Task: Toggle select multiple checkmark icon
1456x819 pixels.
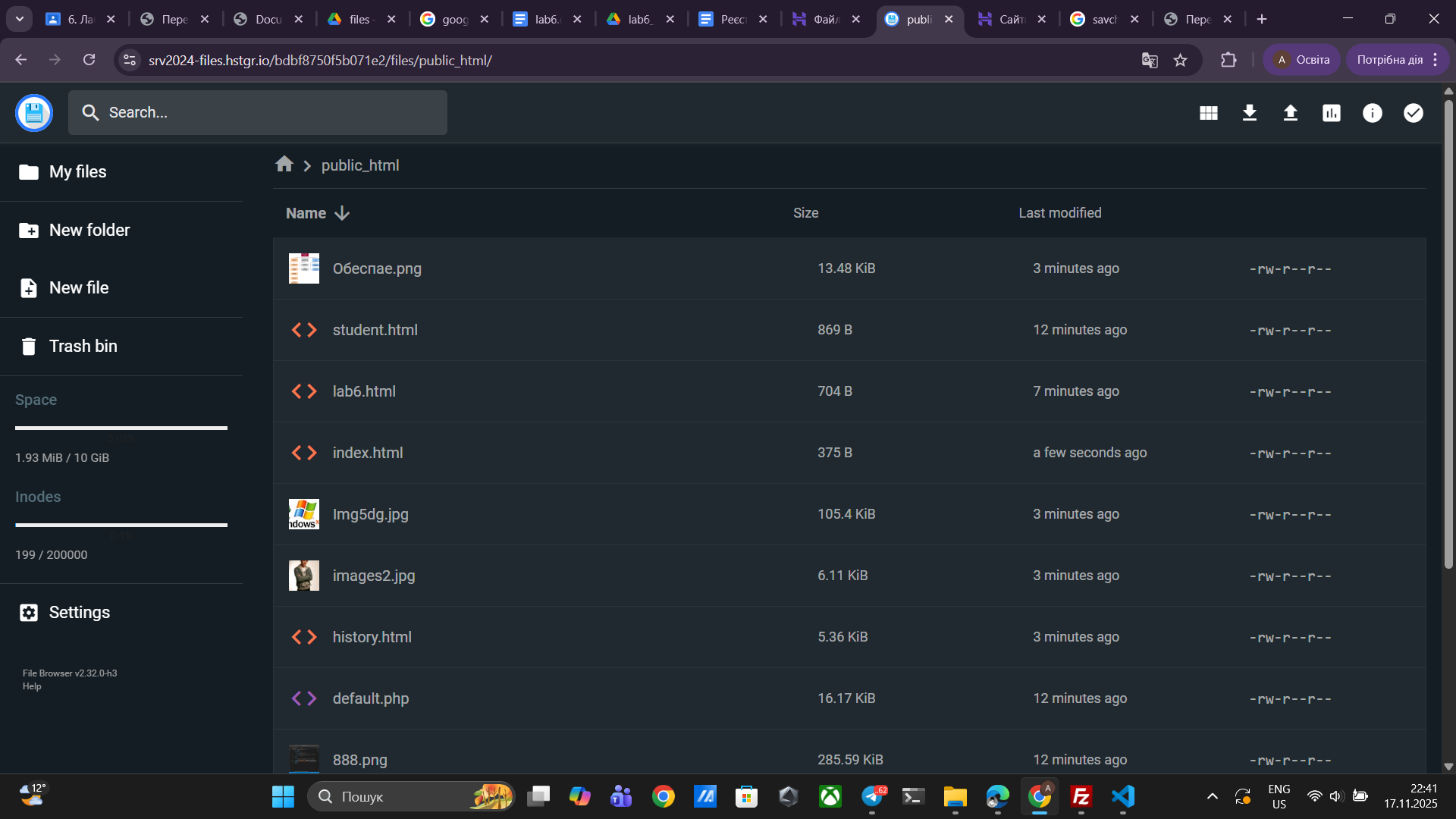Action: click(1413, 113)
